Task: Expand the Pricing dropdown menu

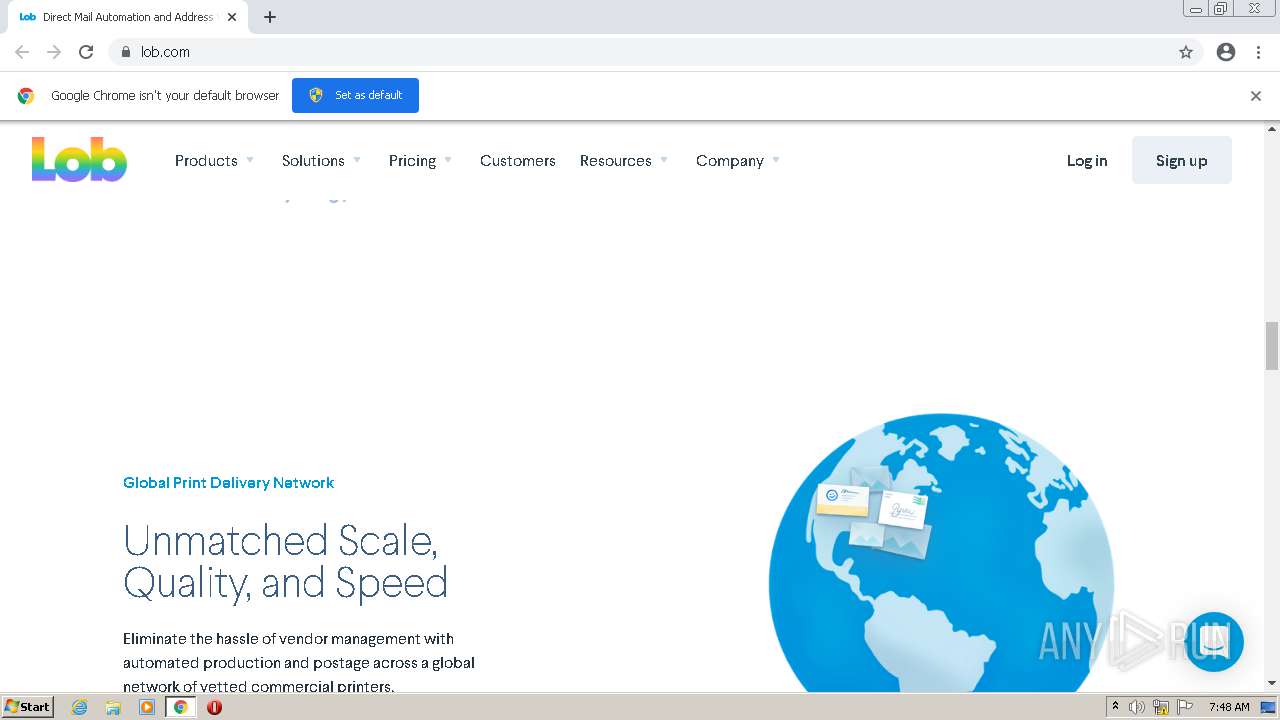Action: pos(420,160)
